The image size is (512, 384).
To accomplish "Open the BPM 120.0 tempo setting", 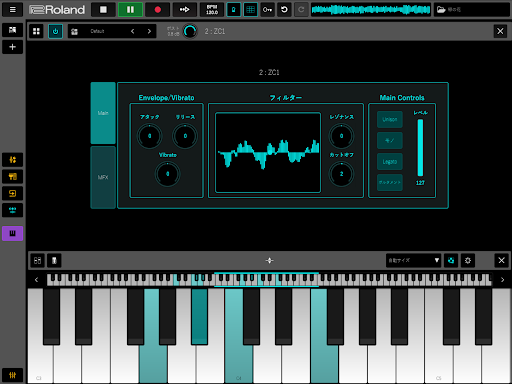I will click(212, 9).
